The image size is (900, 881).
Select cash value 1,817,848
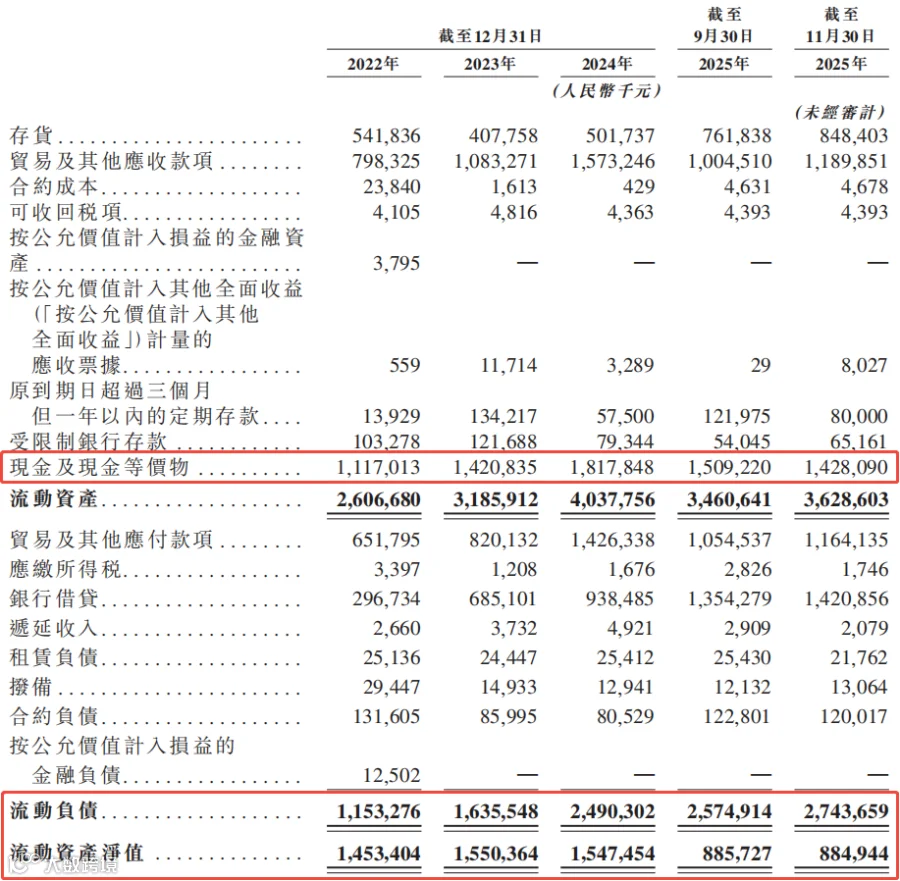[x=612, y=467]
